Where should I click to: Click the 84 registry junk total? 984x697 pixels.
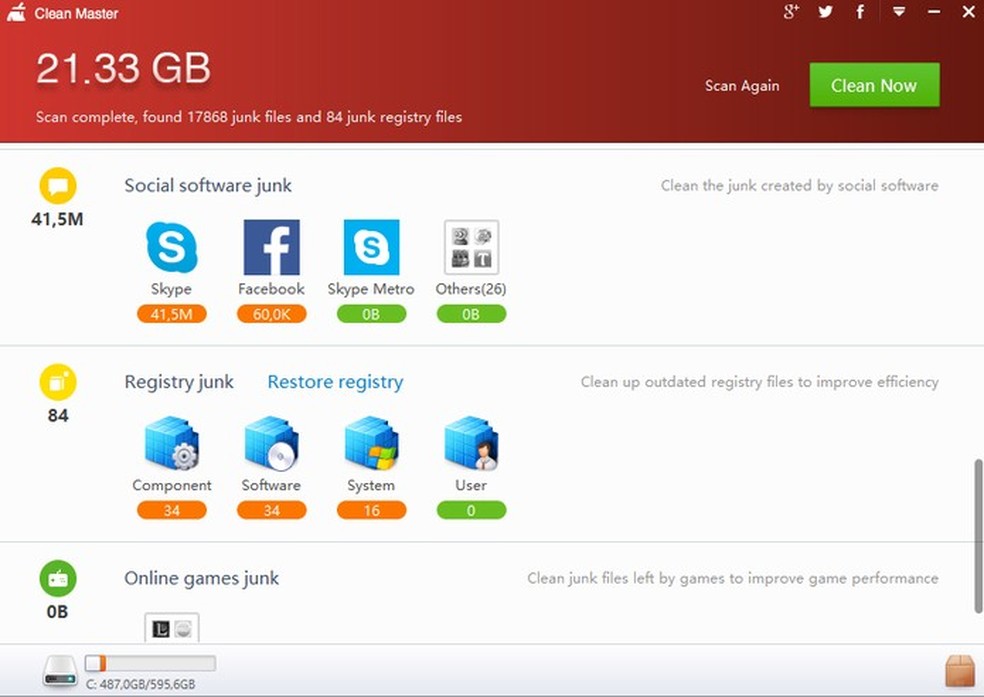pyautogui.click(x=58, y=415)
